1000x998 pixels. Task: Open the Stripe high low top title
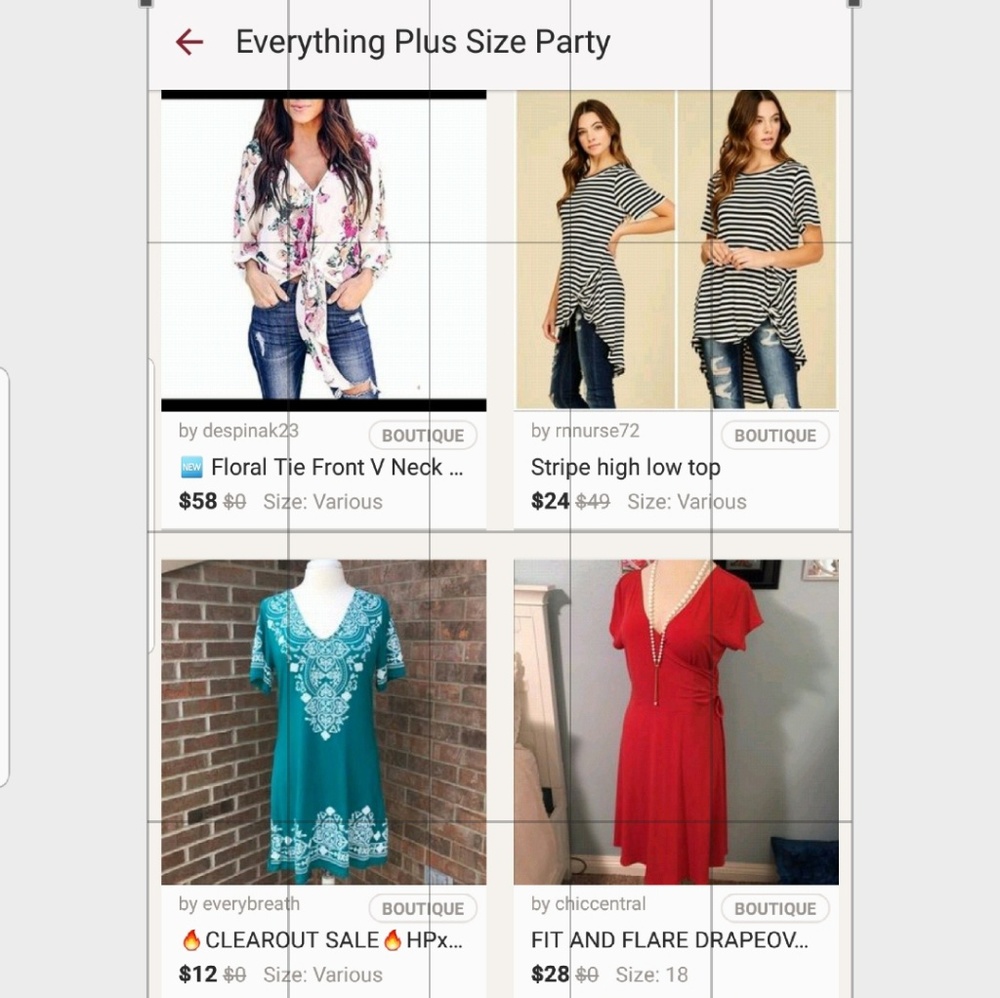tap(625, 467)
